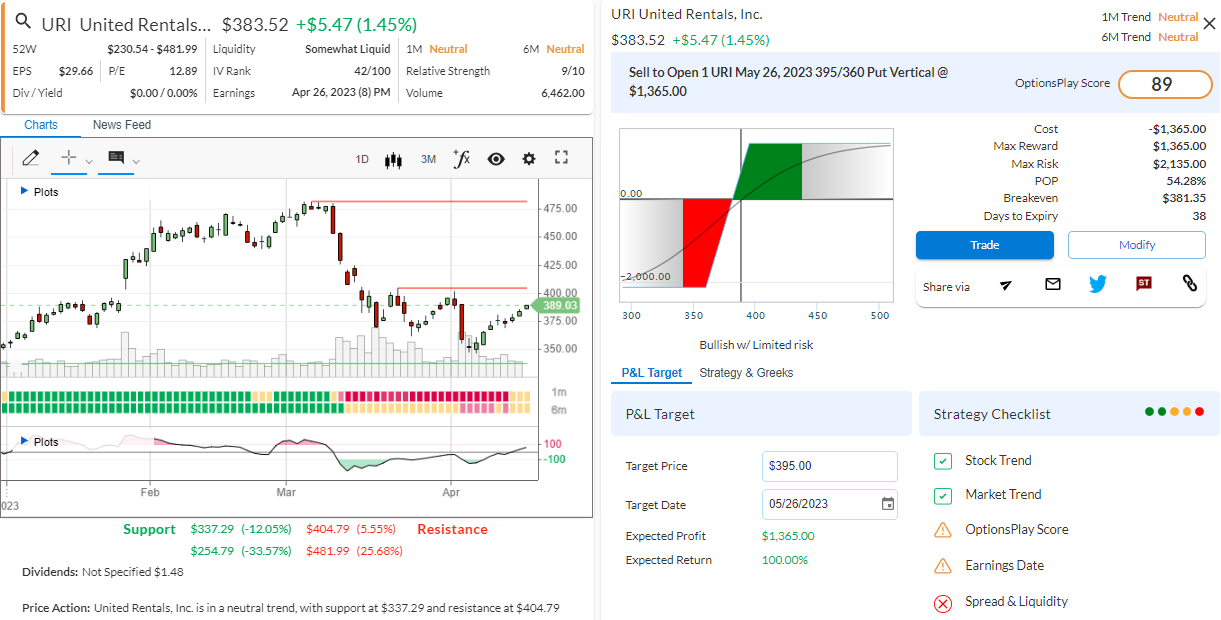
Task: Click the POP value 54.28%
Action: coord(1186,181)
